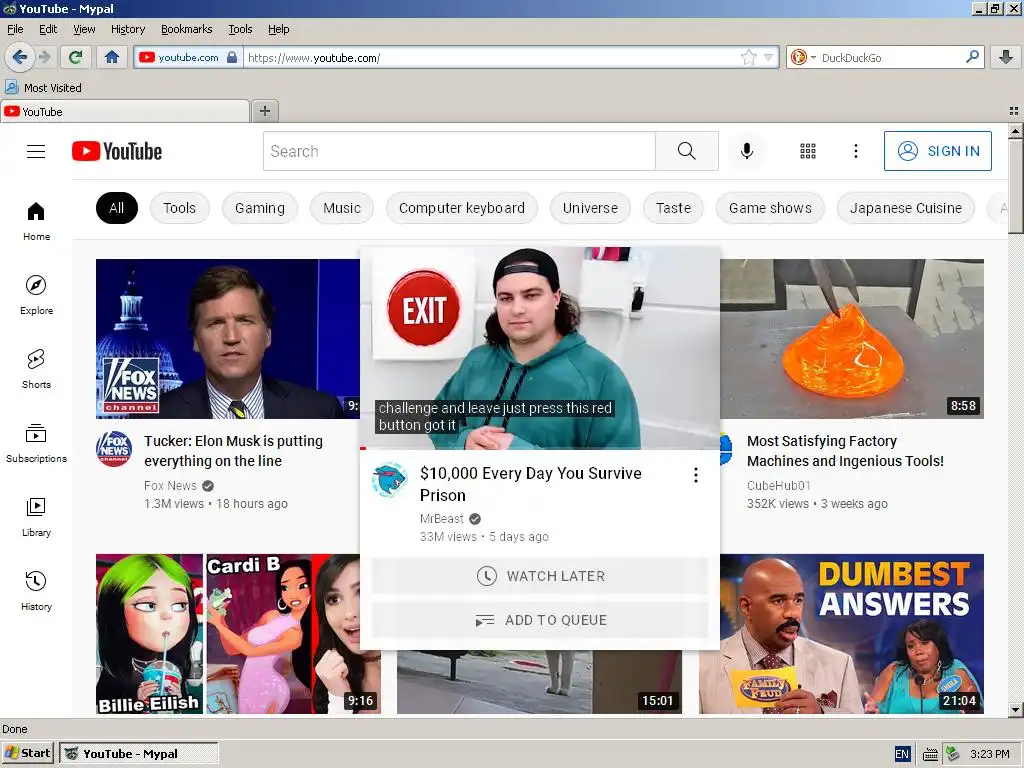Click the EN language indicator in the tray

click(902, 754)
